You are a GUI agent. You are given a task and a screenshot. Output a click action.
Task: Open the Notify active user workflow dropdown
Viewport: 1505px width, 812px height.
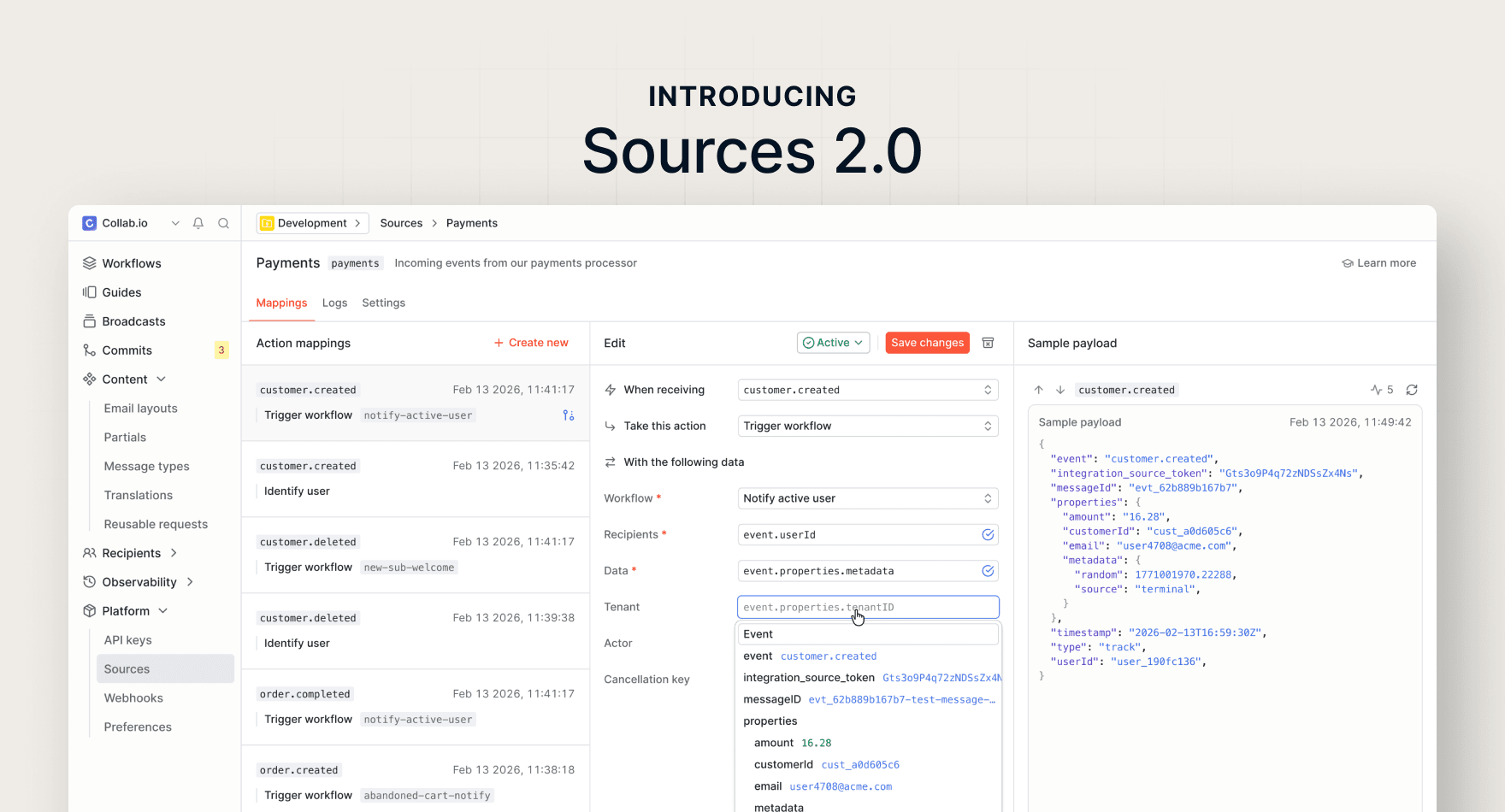(x=867, y=498)
